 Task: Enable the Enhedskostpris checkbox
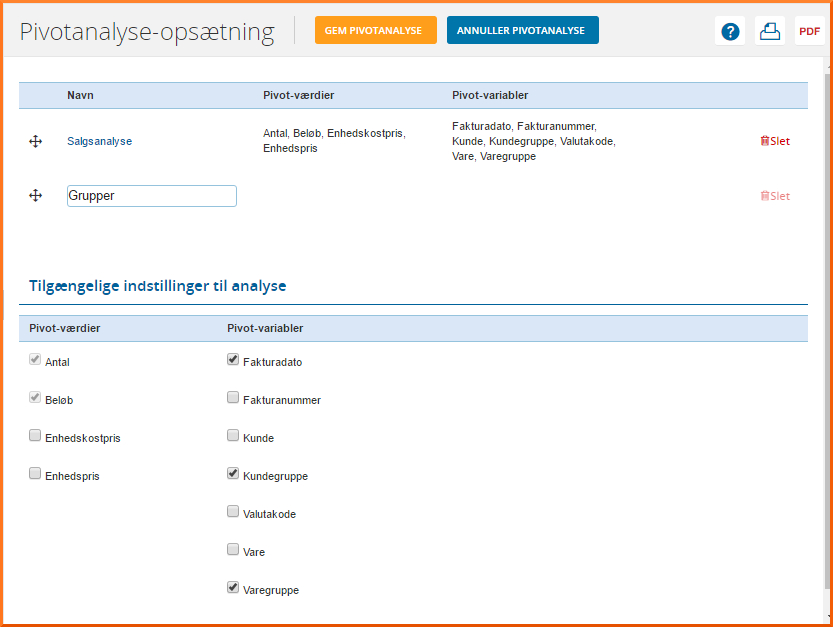click(35, 435)
